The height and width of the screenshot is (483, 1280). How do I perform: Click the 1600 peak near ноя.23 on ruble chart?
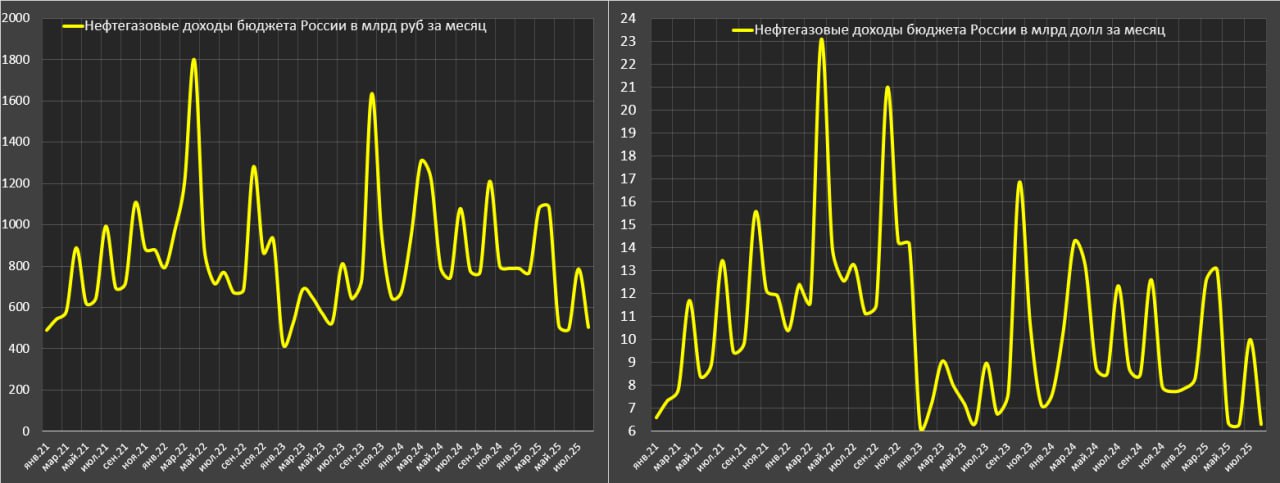pyautogui.click(x=372, y=95)
